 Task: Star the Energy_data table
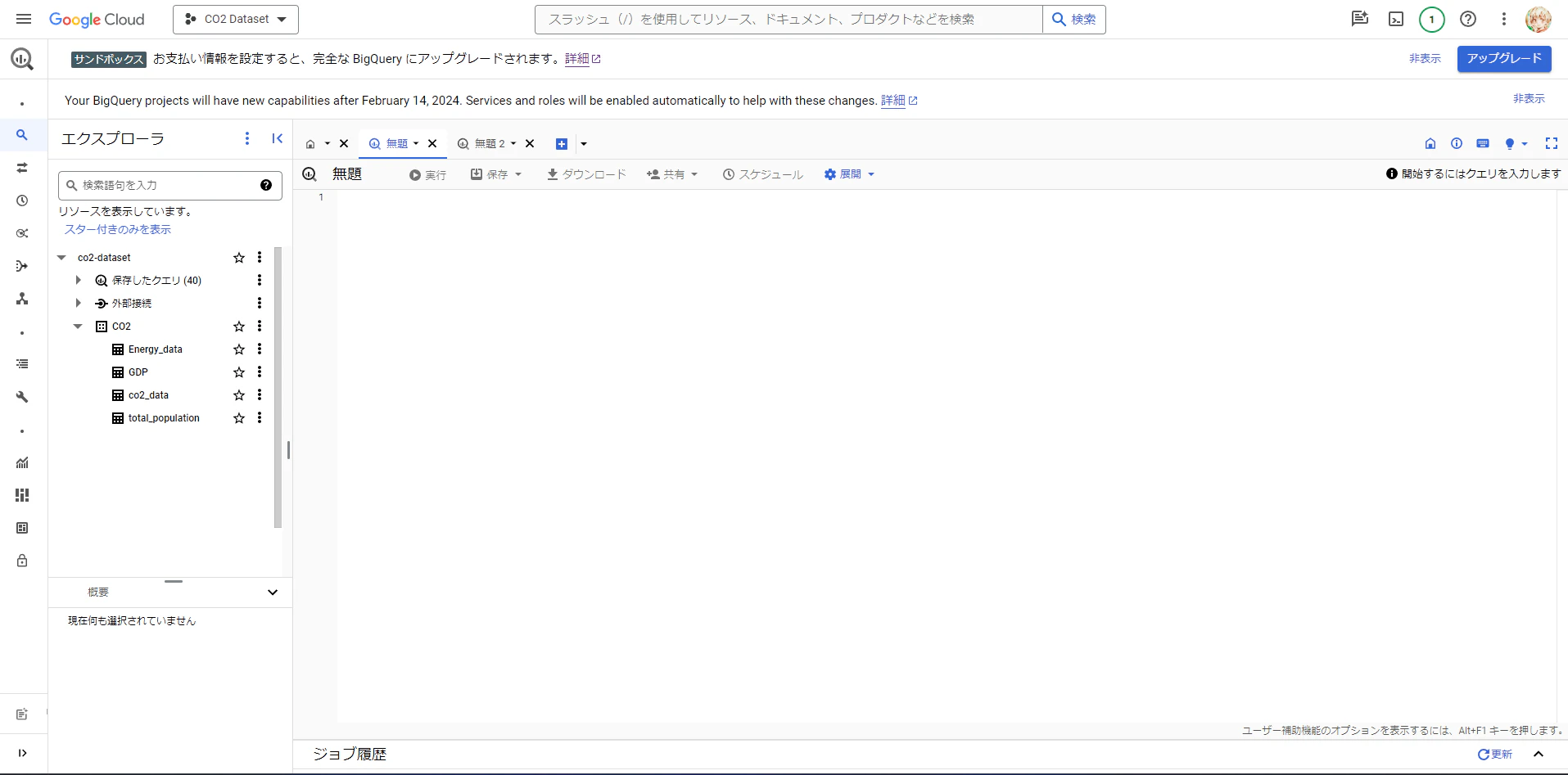point(239,349)
